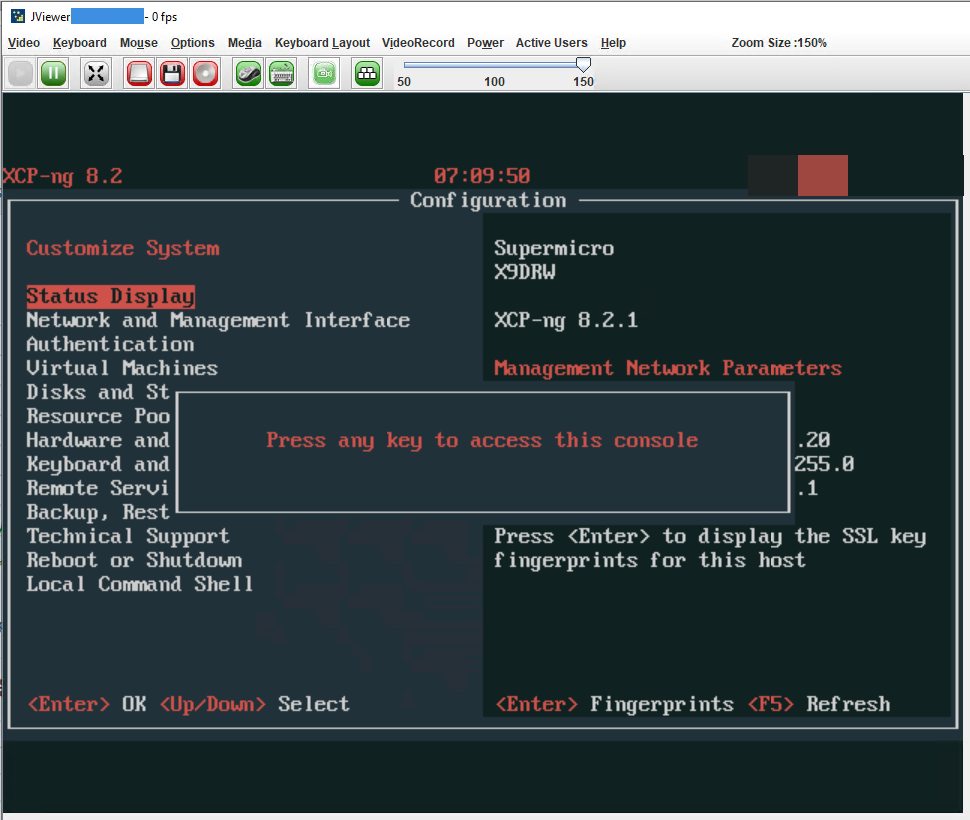Select Status Display menu entry
This screenshot has width=970, height=820.
coord(110,296)
